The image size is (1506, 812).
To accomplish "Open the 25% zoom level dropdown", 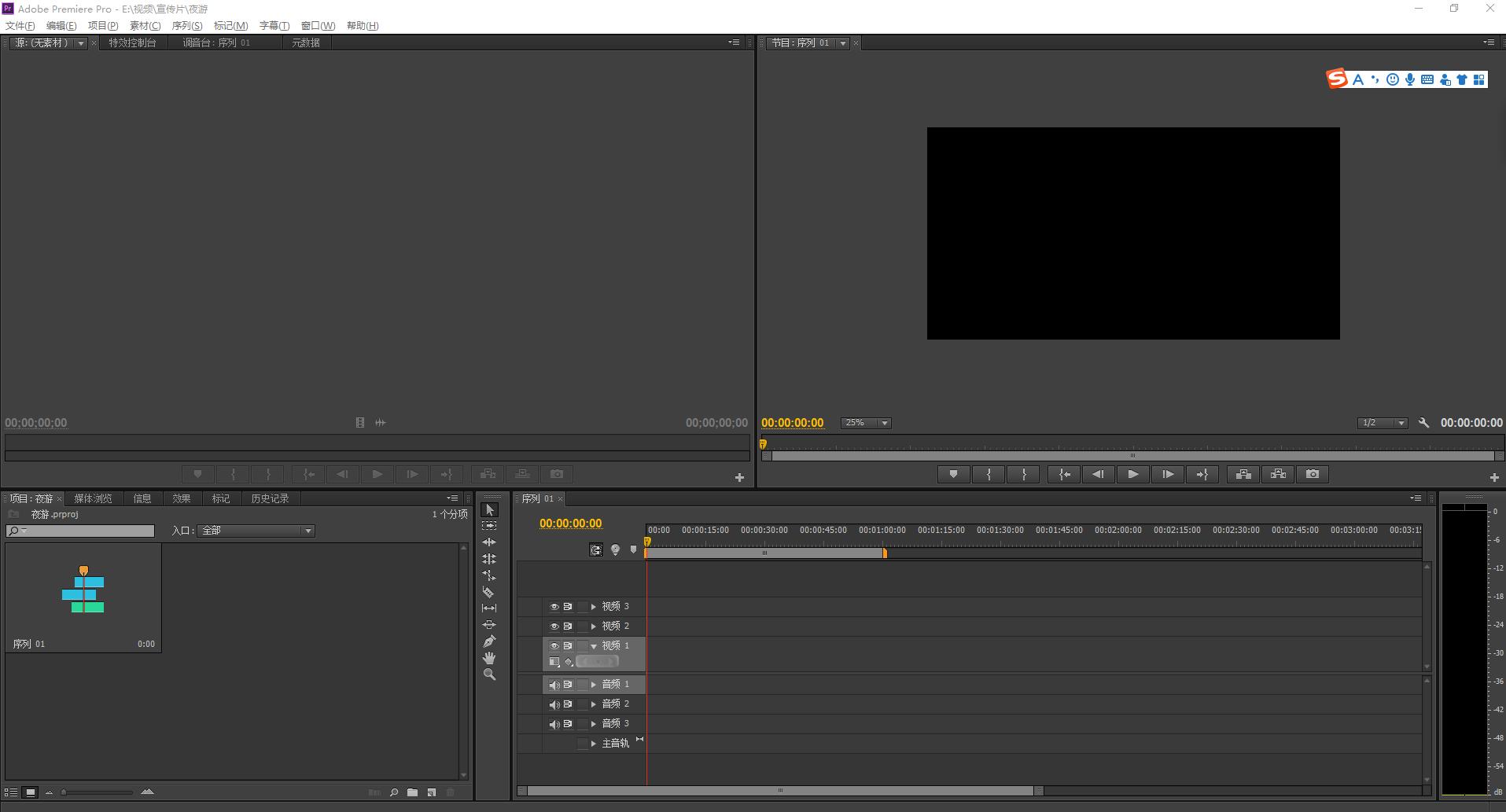I will [x=865, y=423].
